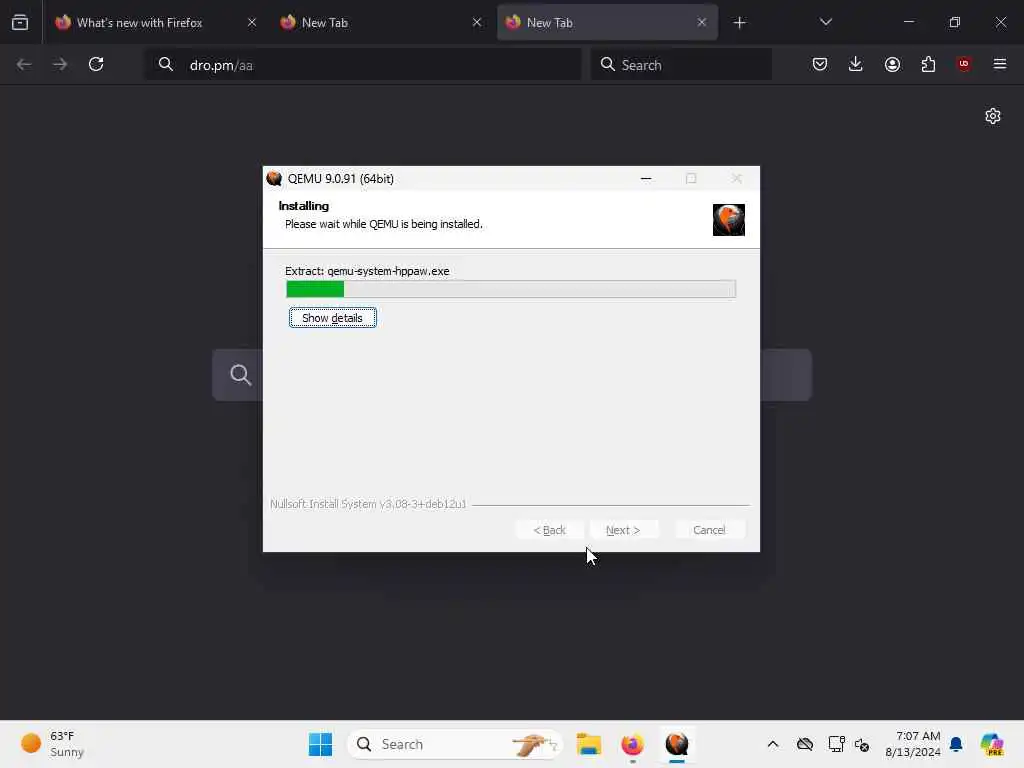This screenshot has height=768, width=1024.
Task: Show hidden system tray icons
Action: (773, 744)
